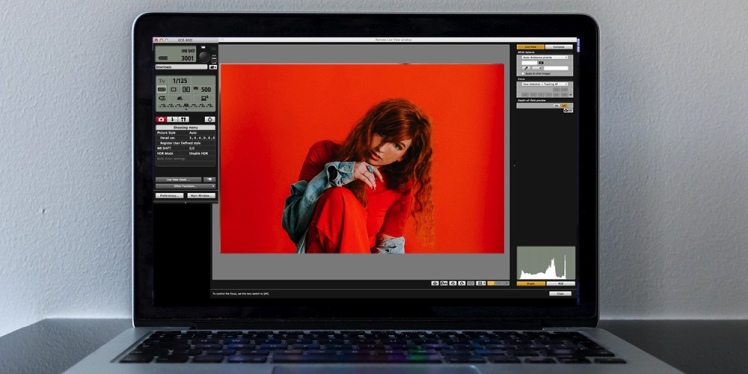
Task: Click the drive mode icon
Action: (x=173, y=89)
